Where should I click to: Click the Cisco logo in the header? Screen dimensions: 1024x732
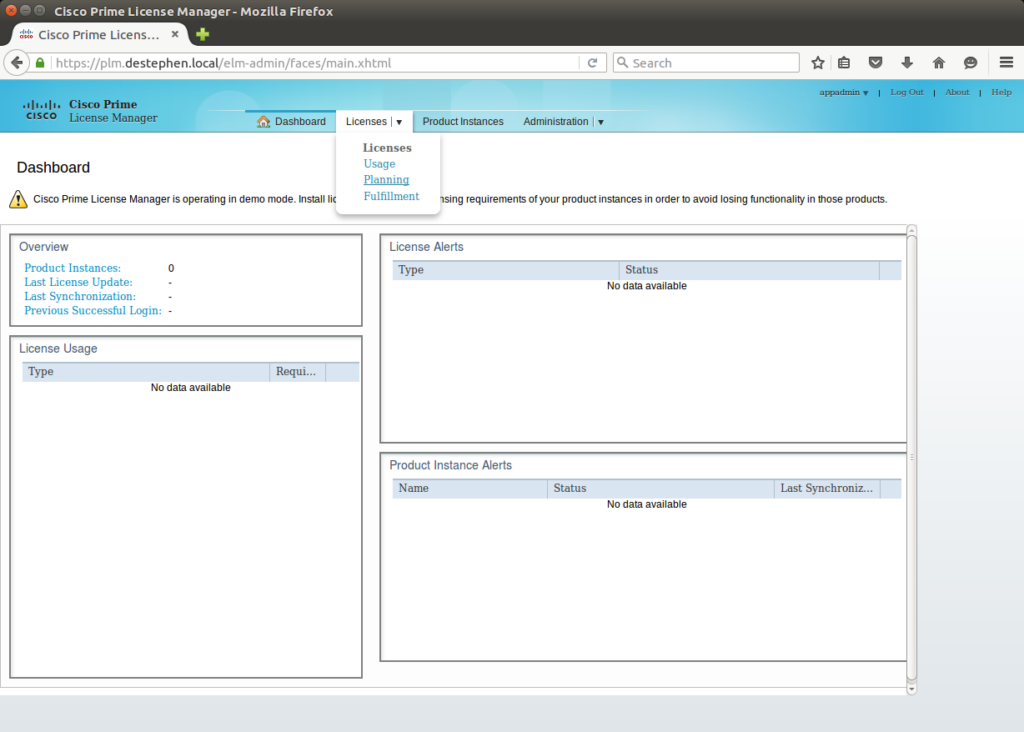(41, 110)
